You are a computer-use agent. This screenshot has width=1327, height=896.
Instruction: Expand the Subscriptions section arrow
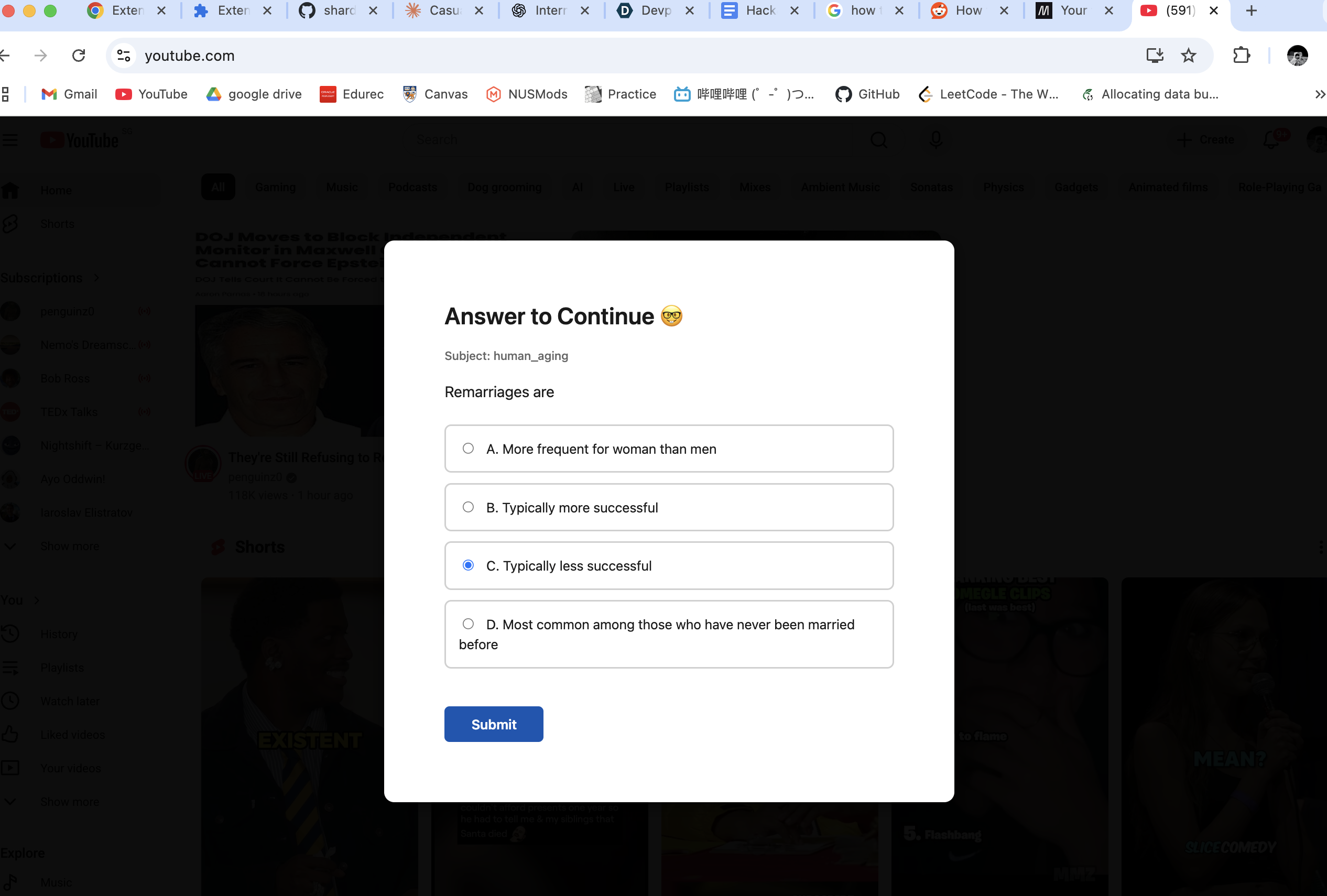click(x=96, y=278)
